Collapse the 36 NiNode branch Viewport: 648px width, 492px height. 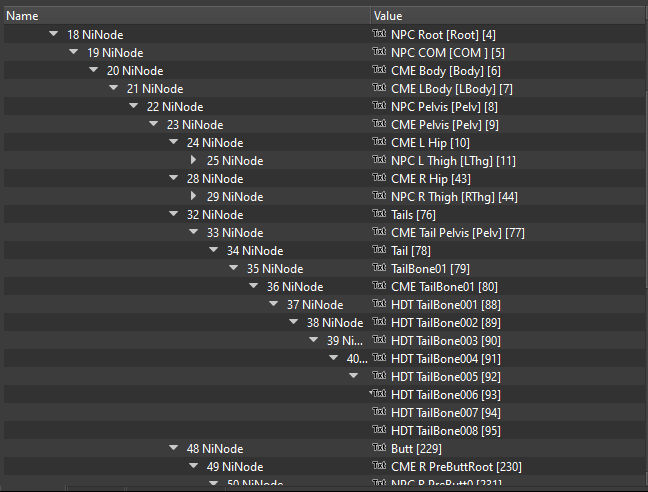253,286
